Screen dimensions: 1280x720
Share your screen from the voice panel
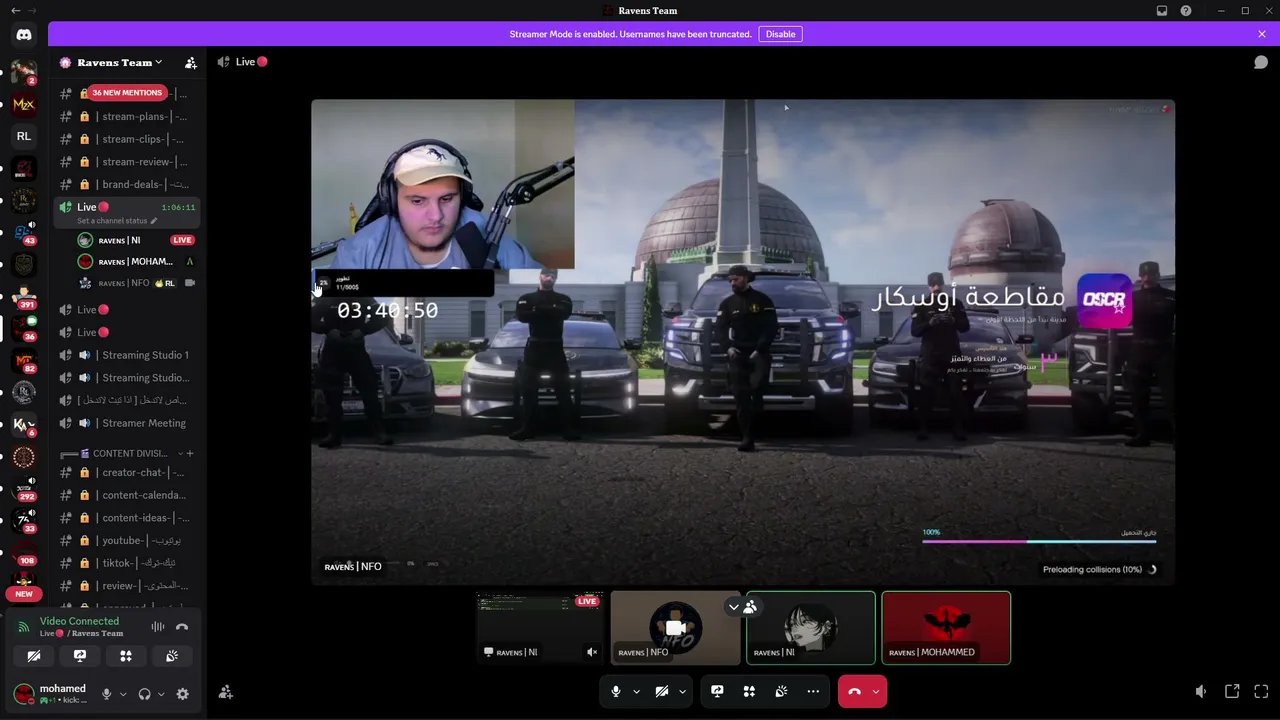tap(80, 656)
